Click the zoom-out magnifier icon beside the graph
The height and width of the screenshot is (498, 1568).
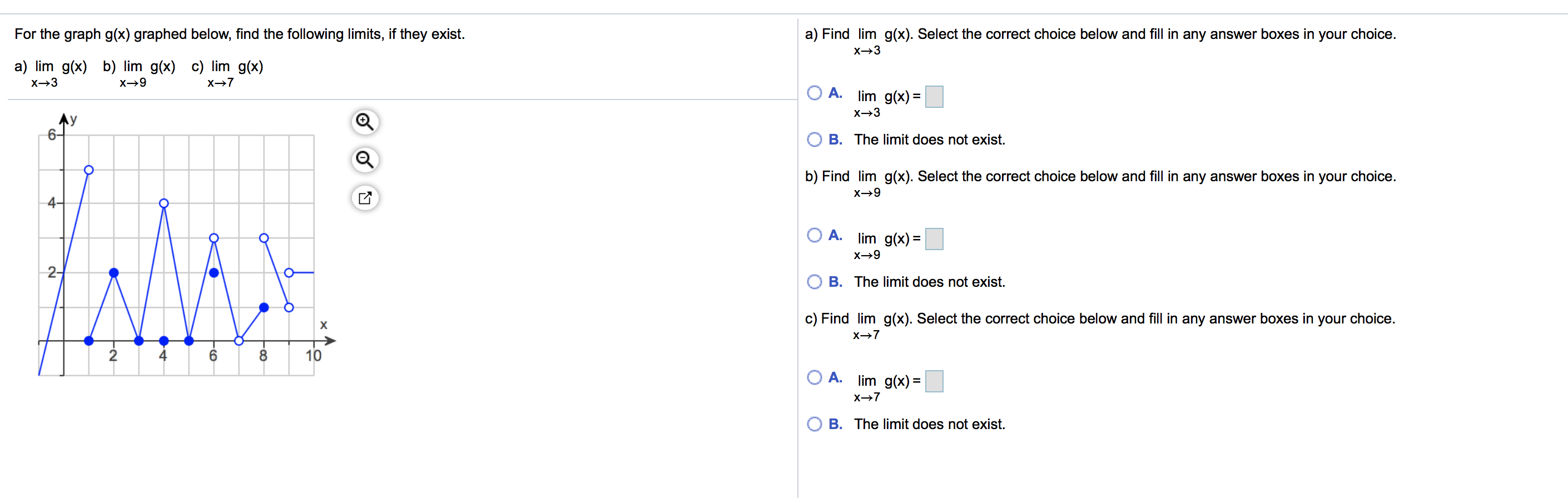364,160
